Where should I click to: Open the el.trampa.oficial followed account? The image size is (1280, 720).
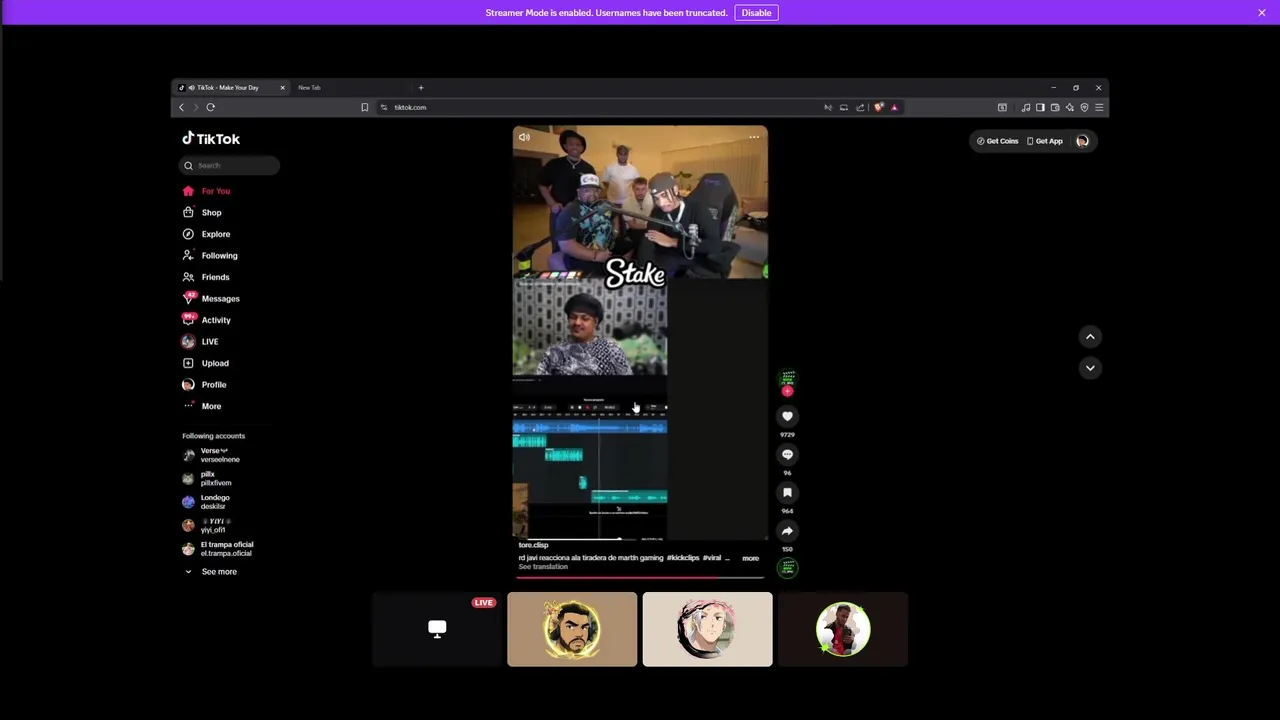pyautogui.click(x=218, y=549)
